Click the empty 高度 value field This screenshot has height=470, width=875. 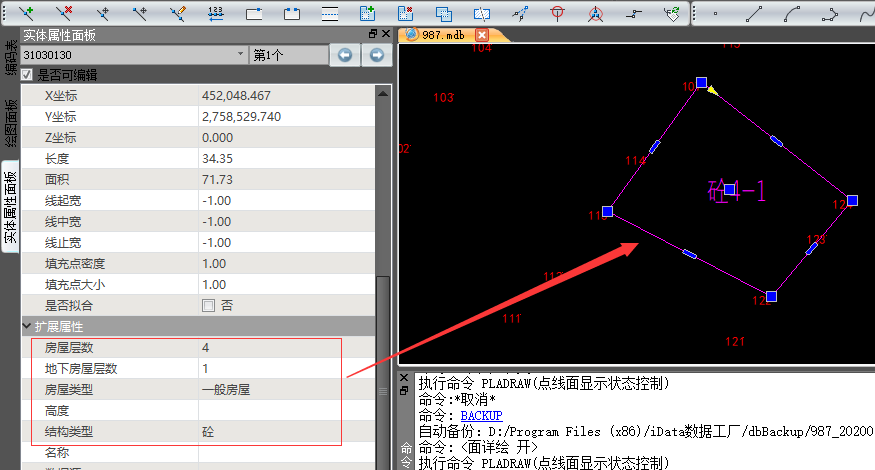287,411
